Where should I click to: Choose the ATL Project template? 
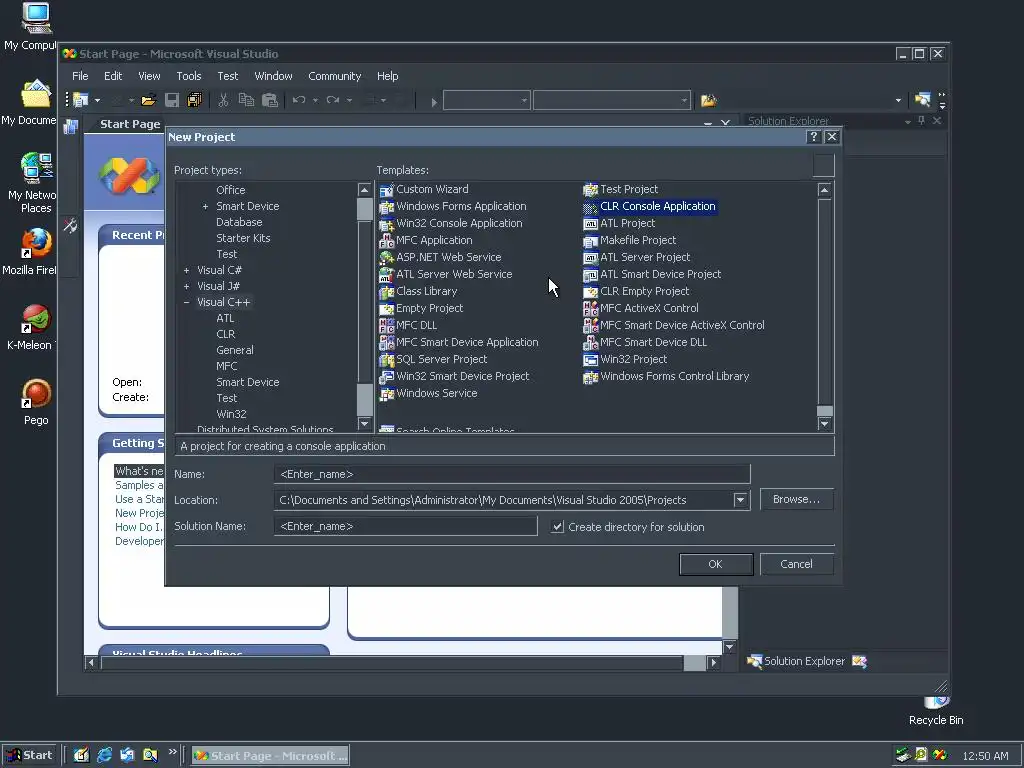click(619, 223)
